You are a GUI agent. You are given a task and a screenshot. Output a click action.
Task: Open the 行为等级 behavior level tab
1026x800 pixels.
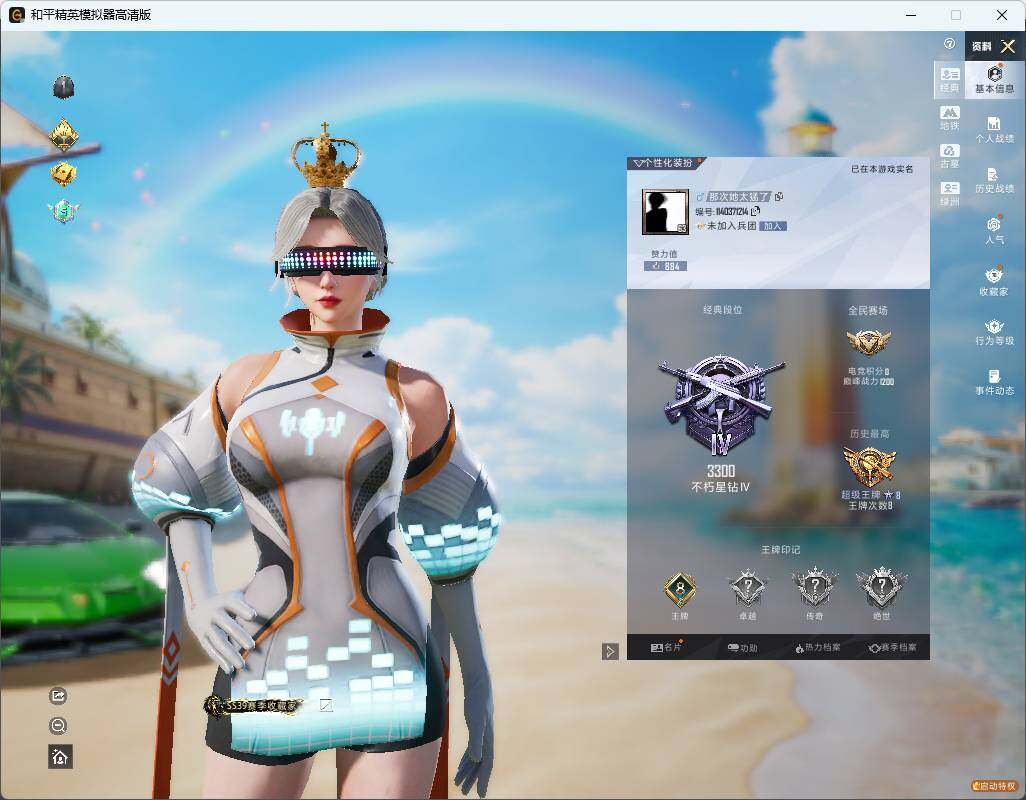tap(994, 332)
